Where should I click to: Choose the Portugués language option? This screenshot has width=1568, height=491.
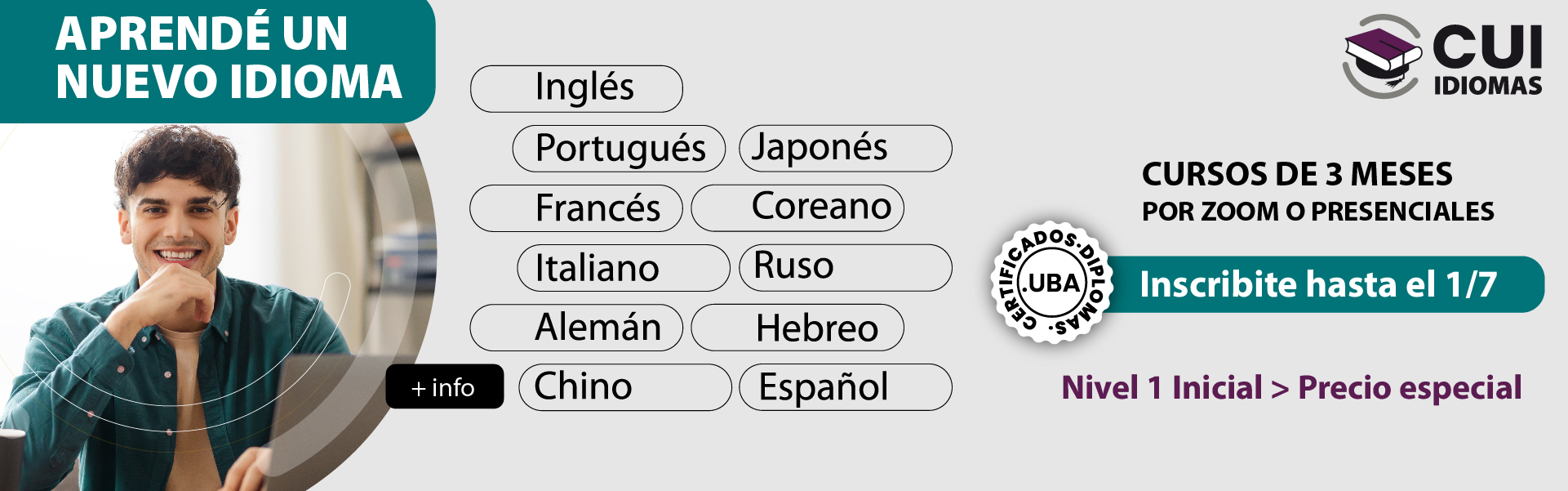pyautogui.click(x=619, y=149)
